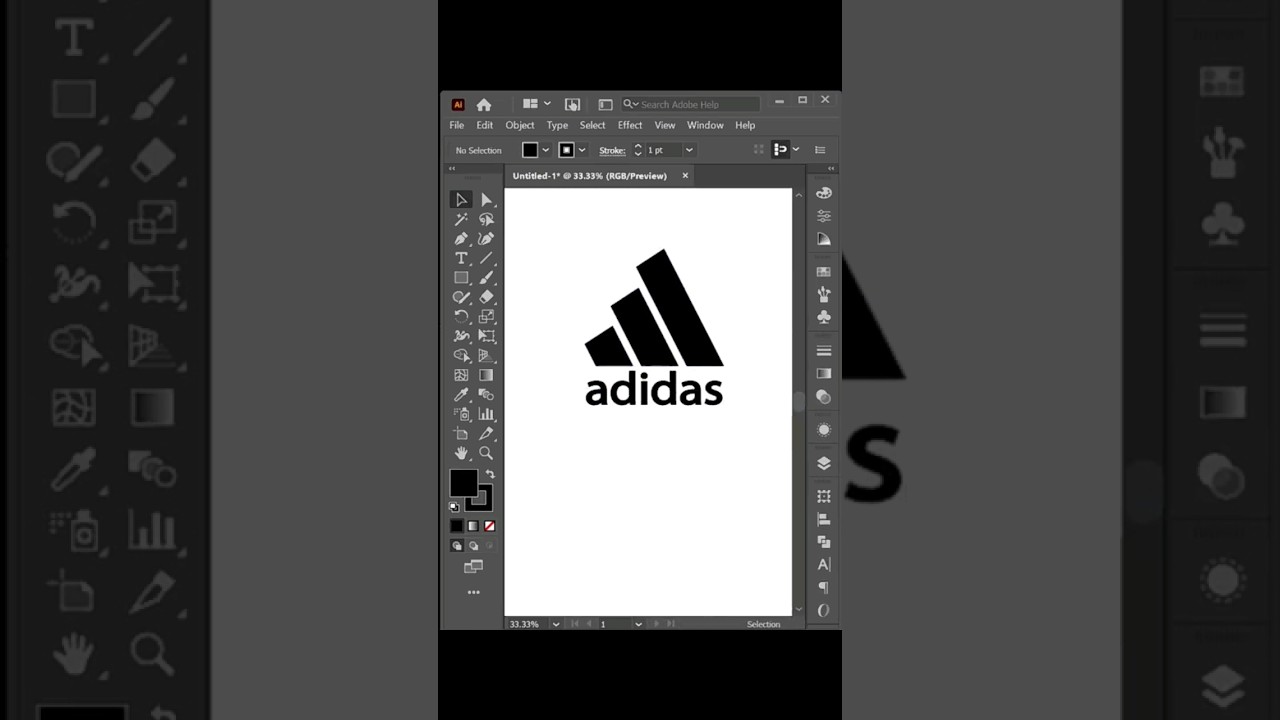The width and height of the screenshot is (1280, 720).
Task: Open the Transparency panel icon
Action: click(824, 397)
